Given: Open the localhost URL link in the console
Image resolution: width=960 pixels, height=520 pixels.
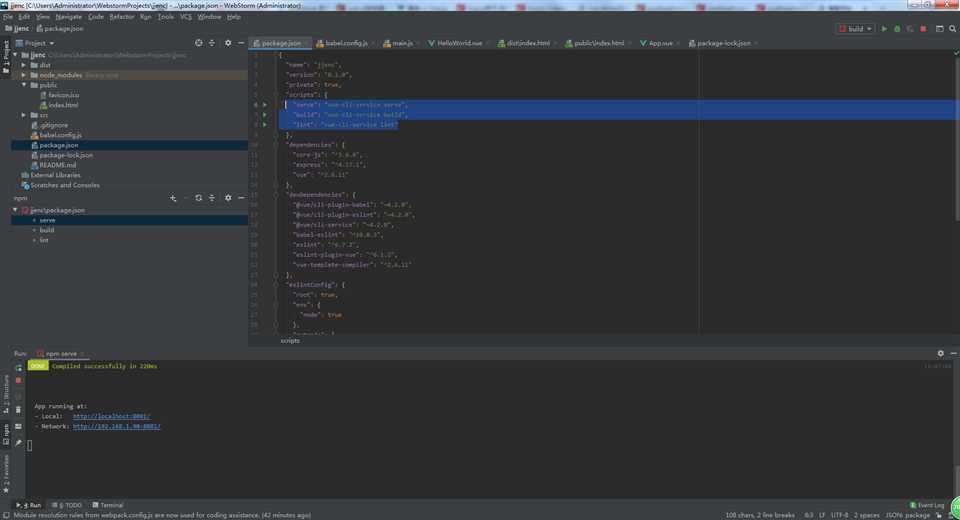Looking at the screenshot, I should [111, 416].
